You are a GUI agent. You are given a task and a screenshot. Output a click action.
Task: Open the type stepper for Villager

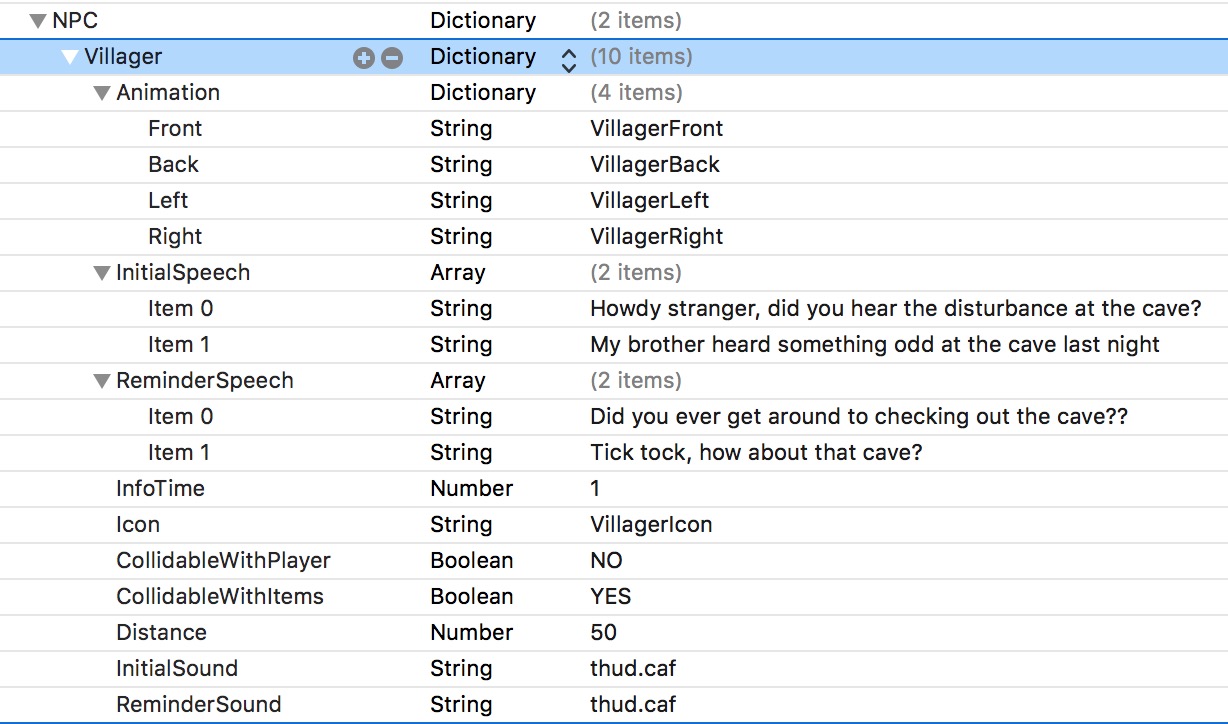pos(568,58)
